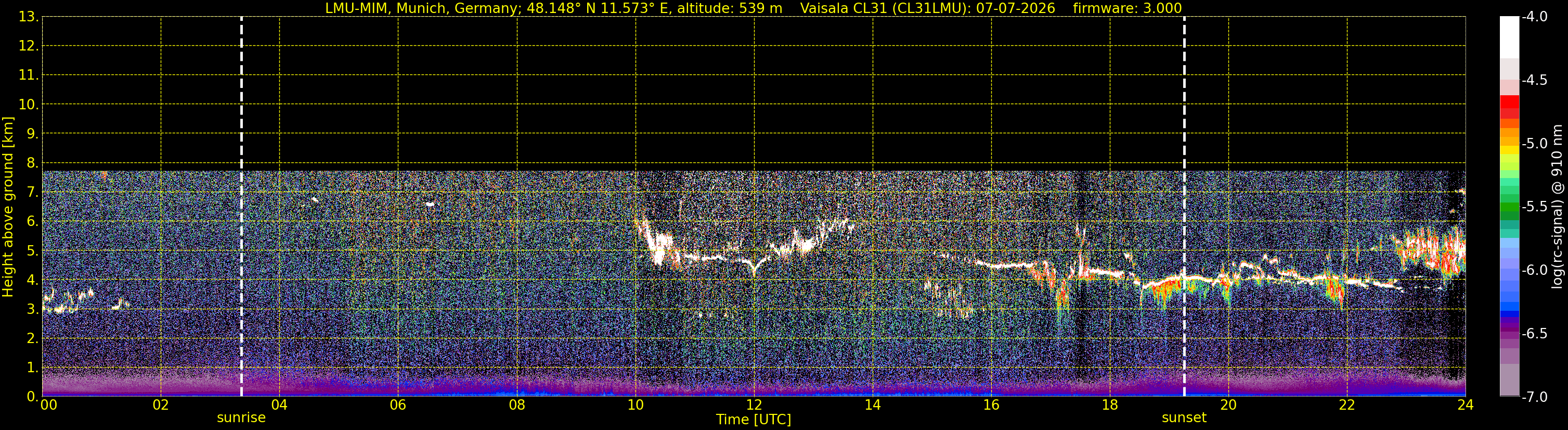
Task: Click the 'sunset' label below axis
Action: point(1184,418)
